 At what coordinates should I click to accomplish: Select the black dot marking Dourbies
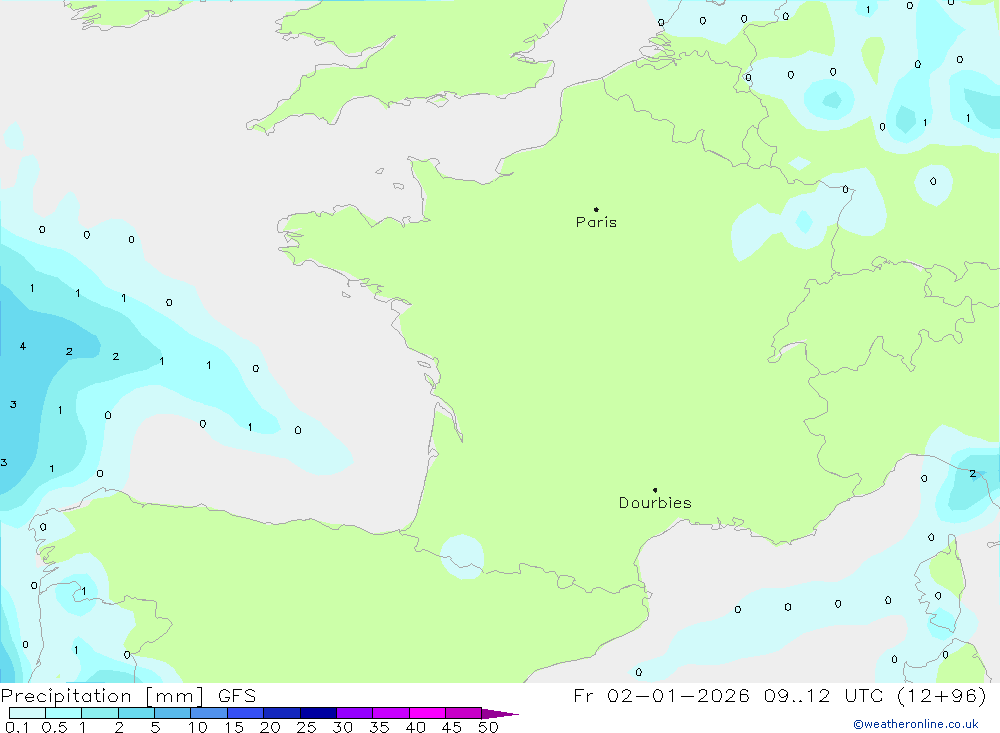pos(655,490)
